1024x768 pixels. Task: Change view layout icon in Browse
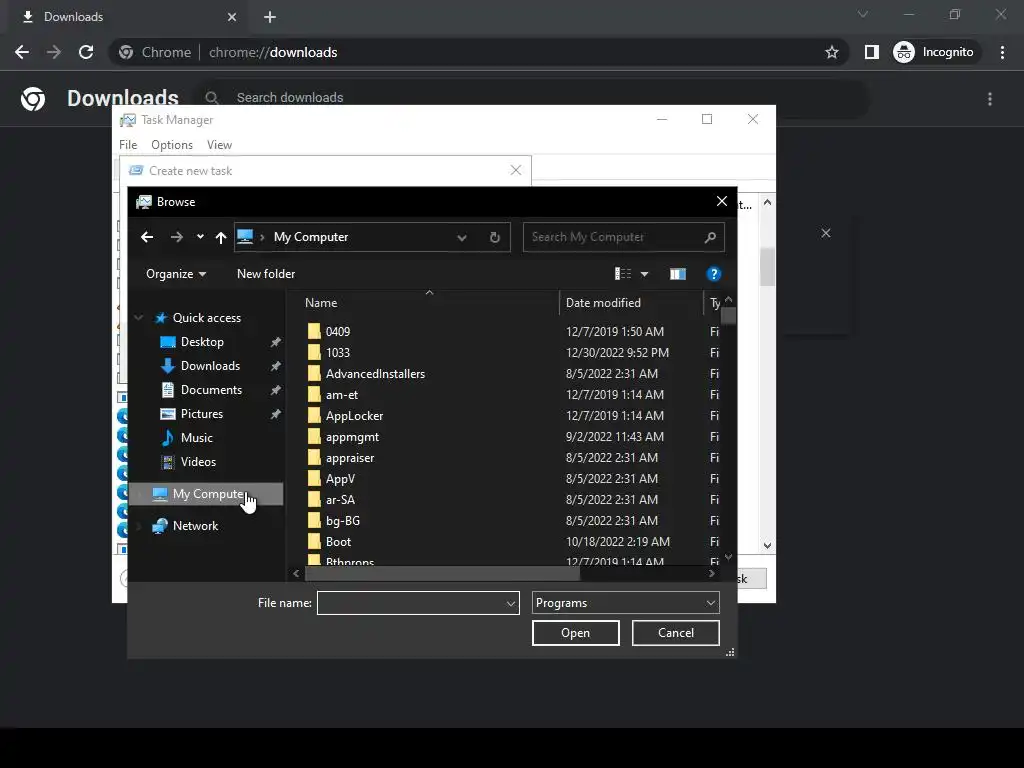pos(623,274)
